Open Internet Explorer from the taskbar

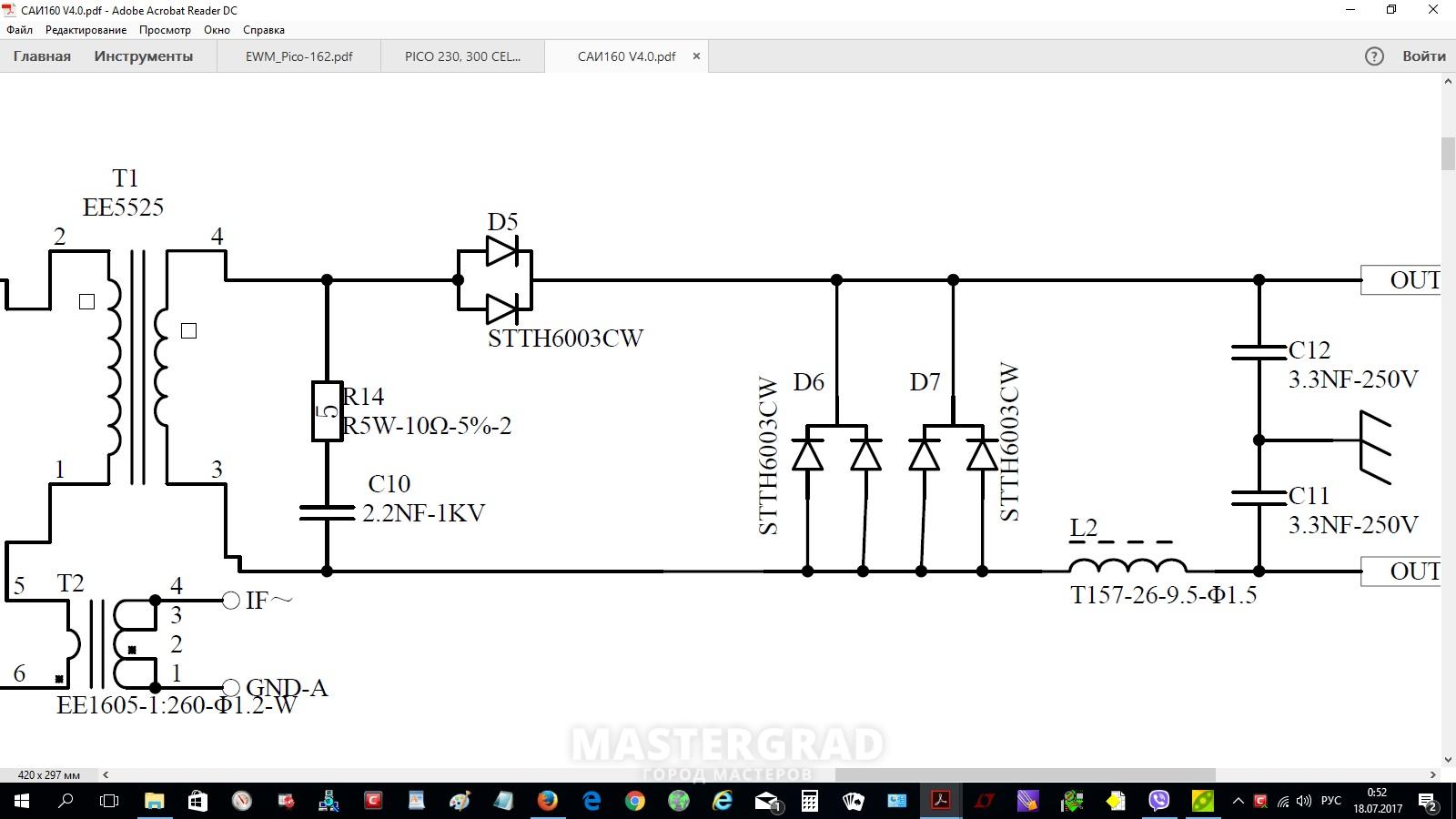click(723, 801)
